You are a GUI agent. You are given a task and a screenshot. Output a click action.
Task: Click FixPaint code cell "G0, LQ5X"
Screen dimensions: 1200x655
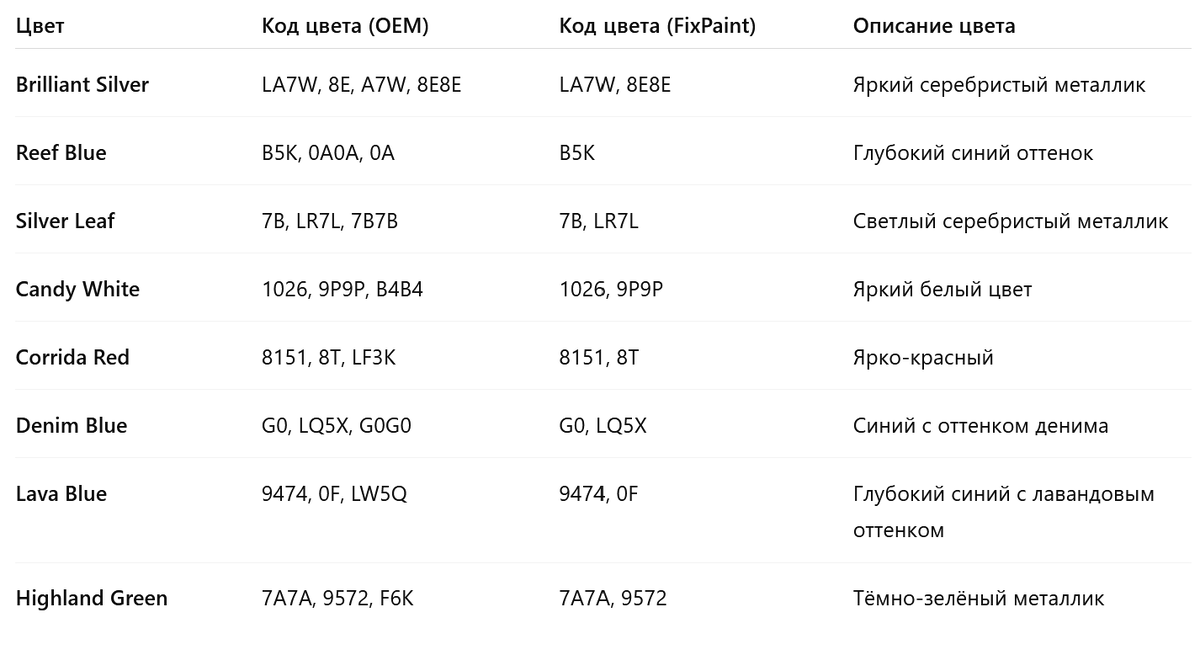tap(603, 425)
